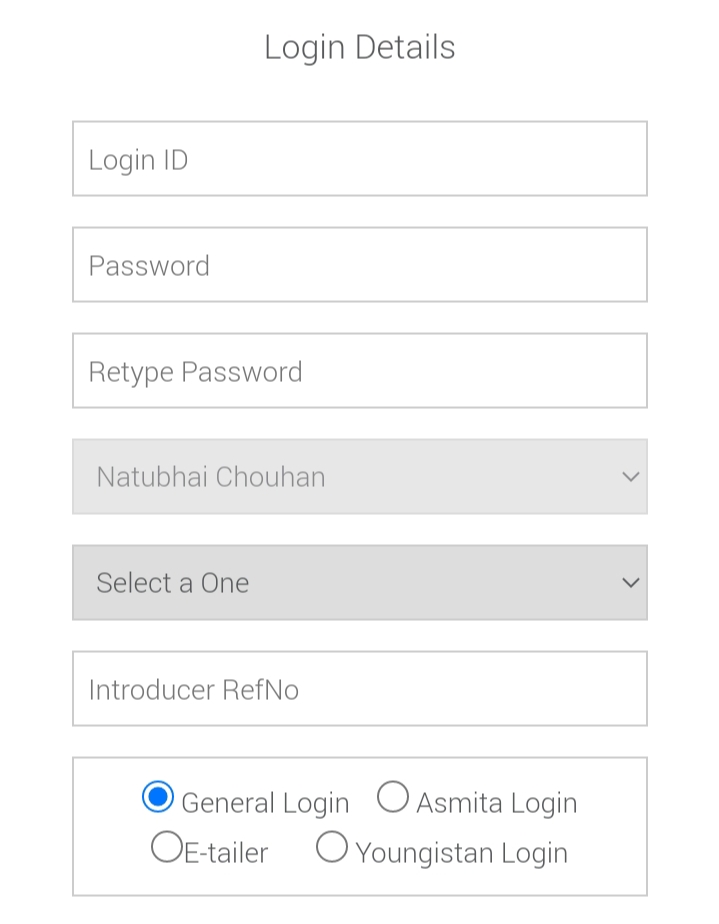The image size is (719, 924).
Task: Open the Natubhai Chouhan dropdown
Action: pos(359,476)
